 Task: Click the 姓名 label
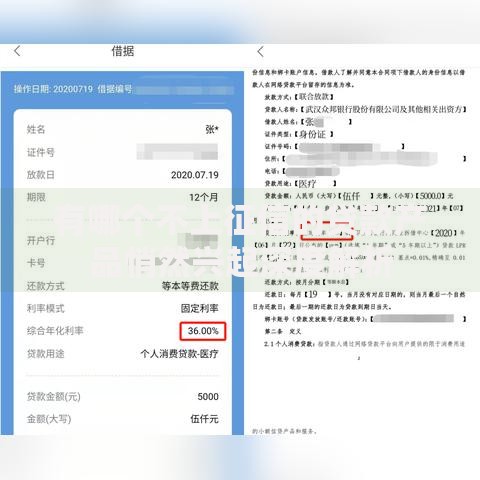tap(36, 129)
